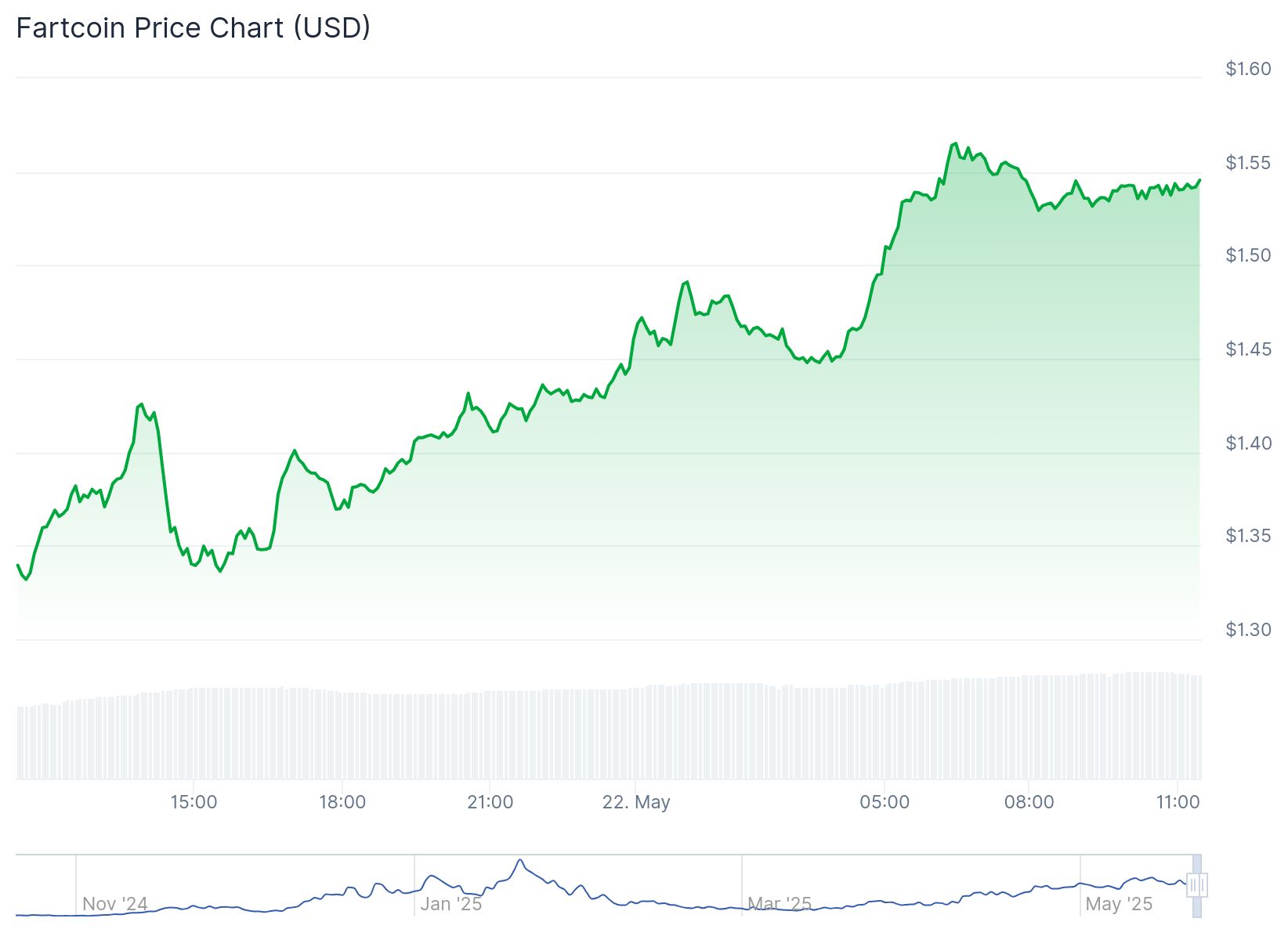The width and height of the screenshot is (1288, 940).
Task: Click the 'Jan '25' navigator timeline label
Action: coord(451,904)
